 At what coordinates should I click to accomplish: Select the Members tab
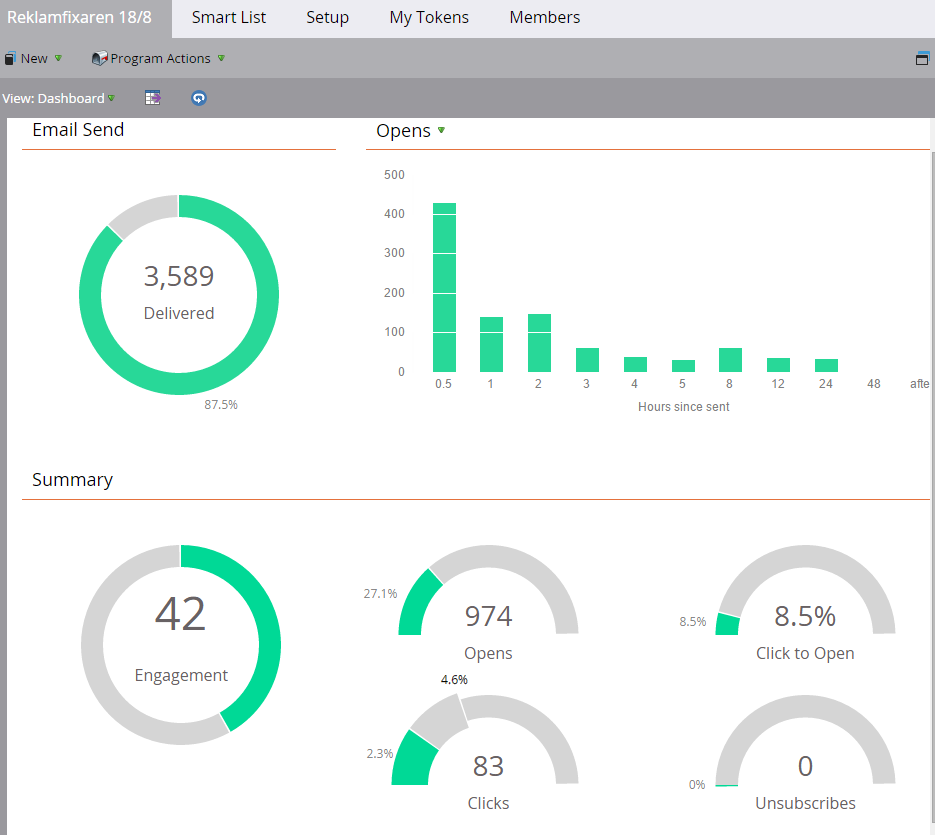coord(544,18)
